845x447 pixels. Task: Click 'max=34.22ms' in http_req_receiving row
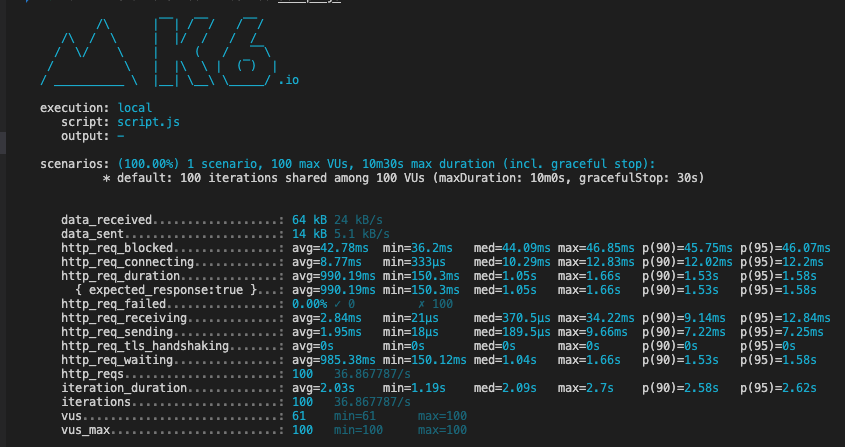click(596, 318)
